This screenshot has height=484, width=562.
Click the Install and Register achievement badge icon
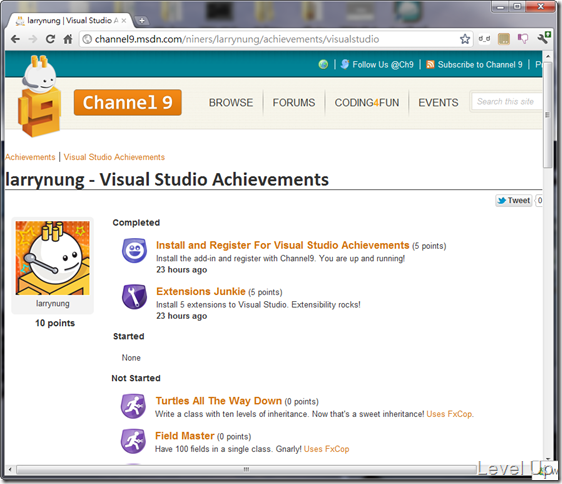tap(134, 250)
